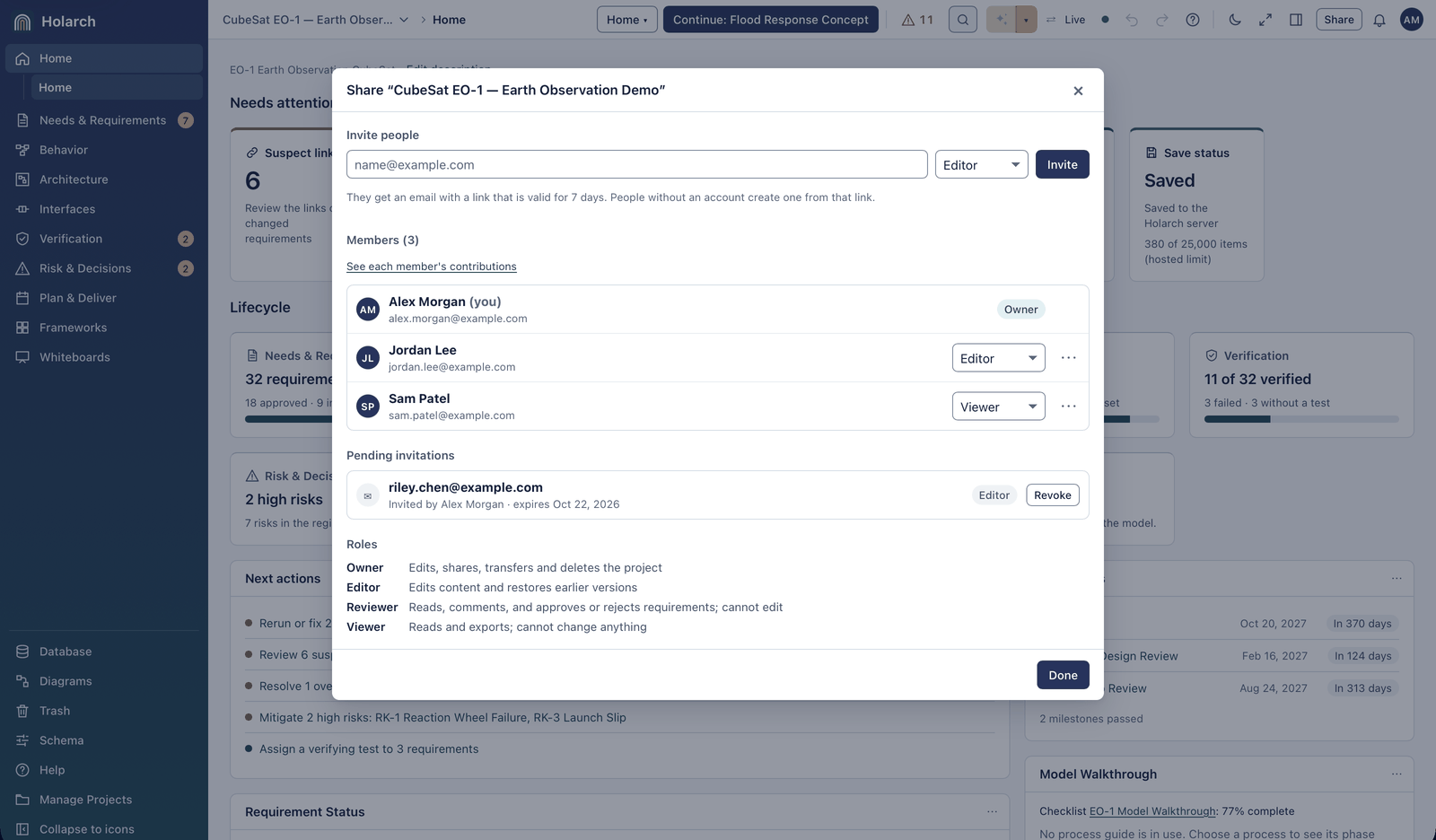Toggle the Live sync mode
The height and width of the screenshot is (840, 1436).
coord(1065,20)
